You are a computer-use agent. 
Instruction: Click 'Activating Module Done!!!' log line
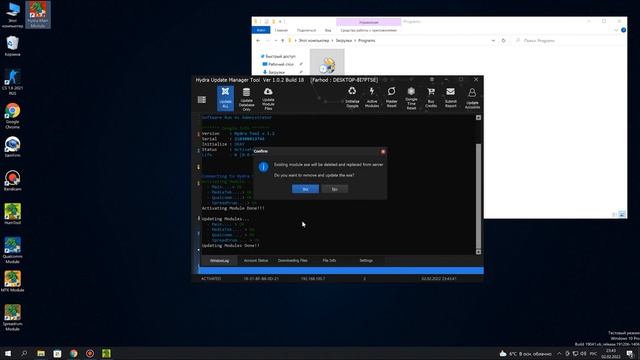tap(233, 208)
